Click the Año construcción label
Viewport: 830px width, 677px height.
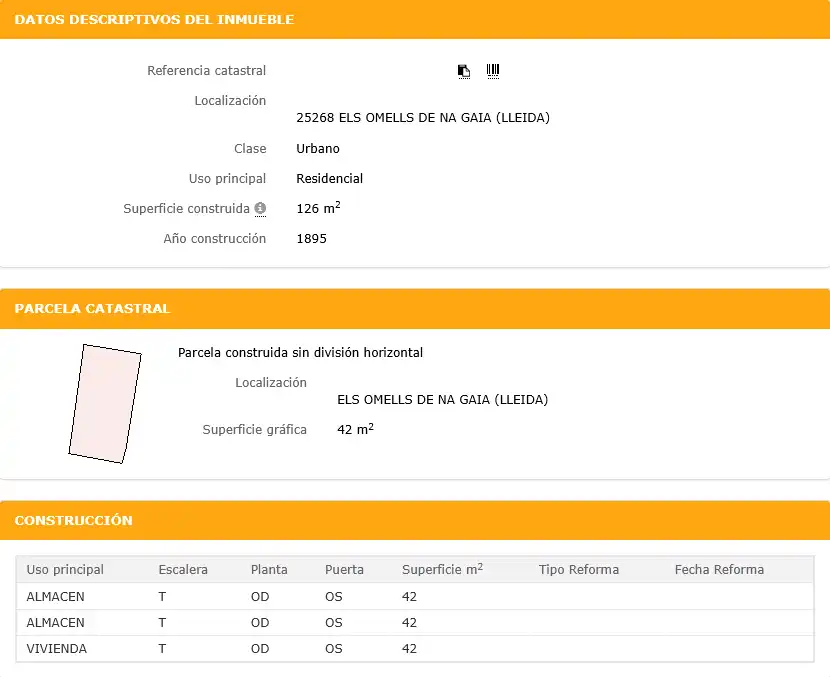pyautogui.click(x=214, y=239)
